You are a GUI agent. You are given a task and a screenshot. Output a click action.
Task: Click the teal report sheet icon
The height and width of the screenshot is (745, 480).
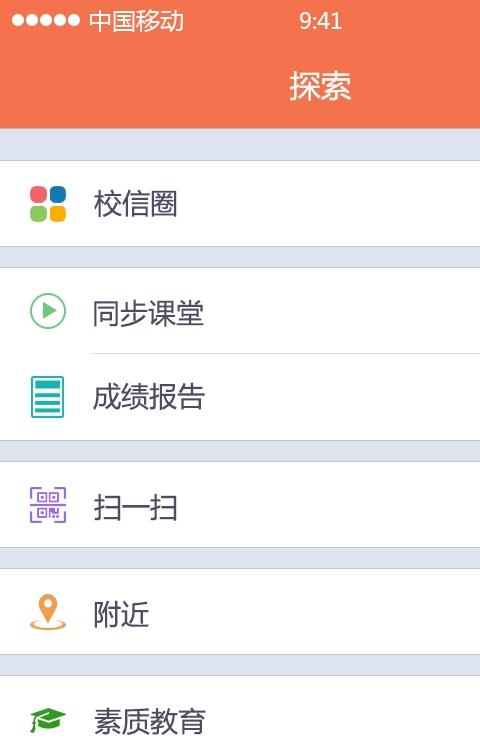click(x=48, y=397)
